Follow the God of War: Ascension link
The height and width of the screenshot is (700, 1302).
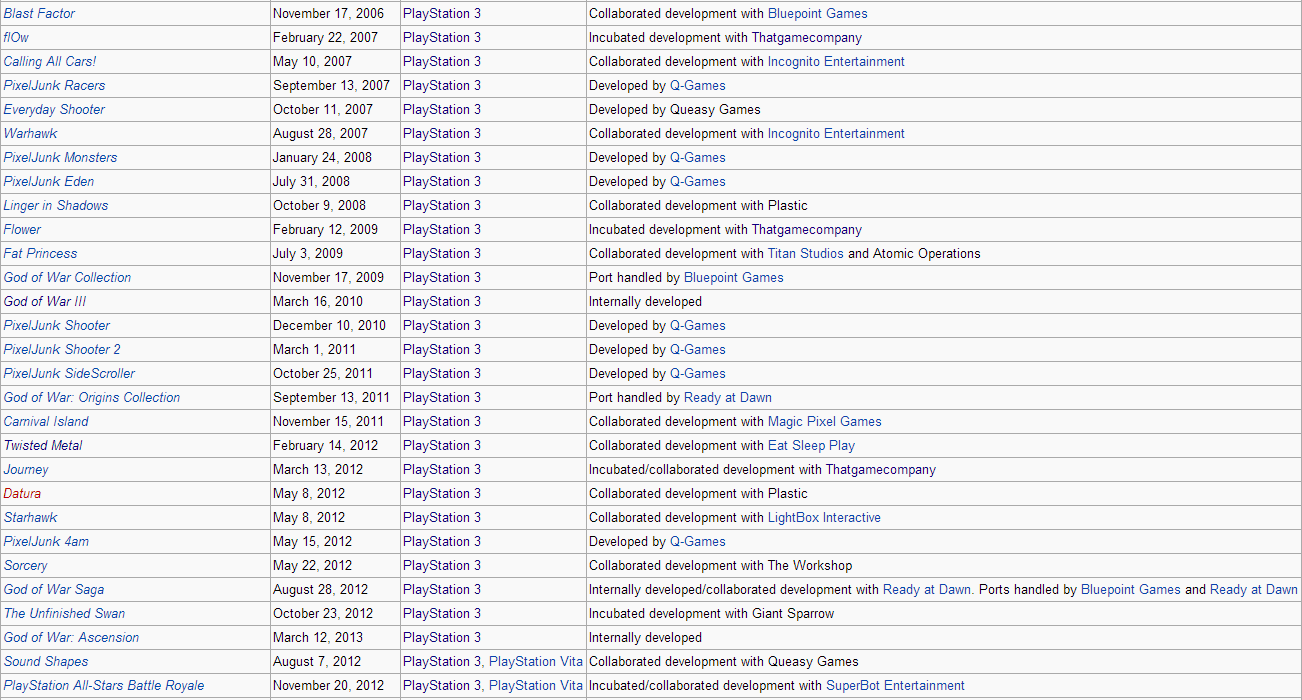pos(71,637)
